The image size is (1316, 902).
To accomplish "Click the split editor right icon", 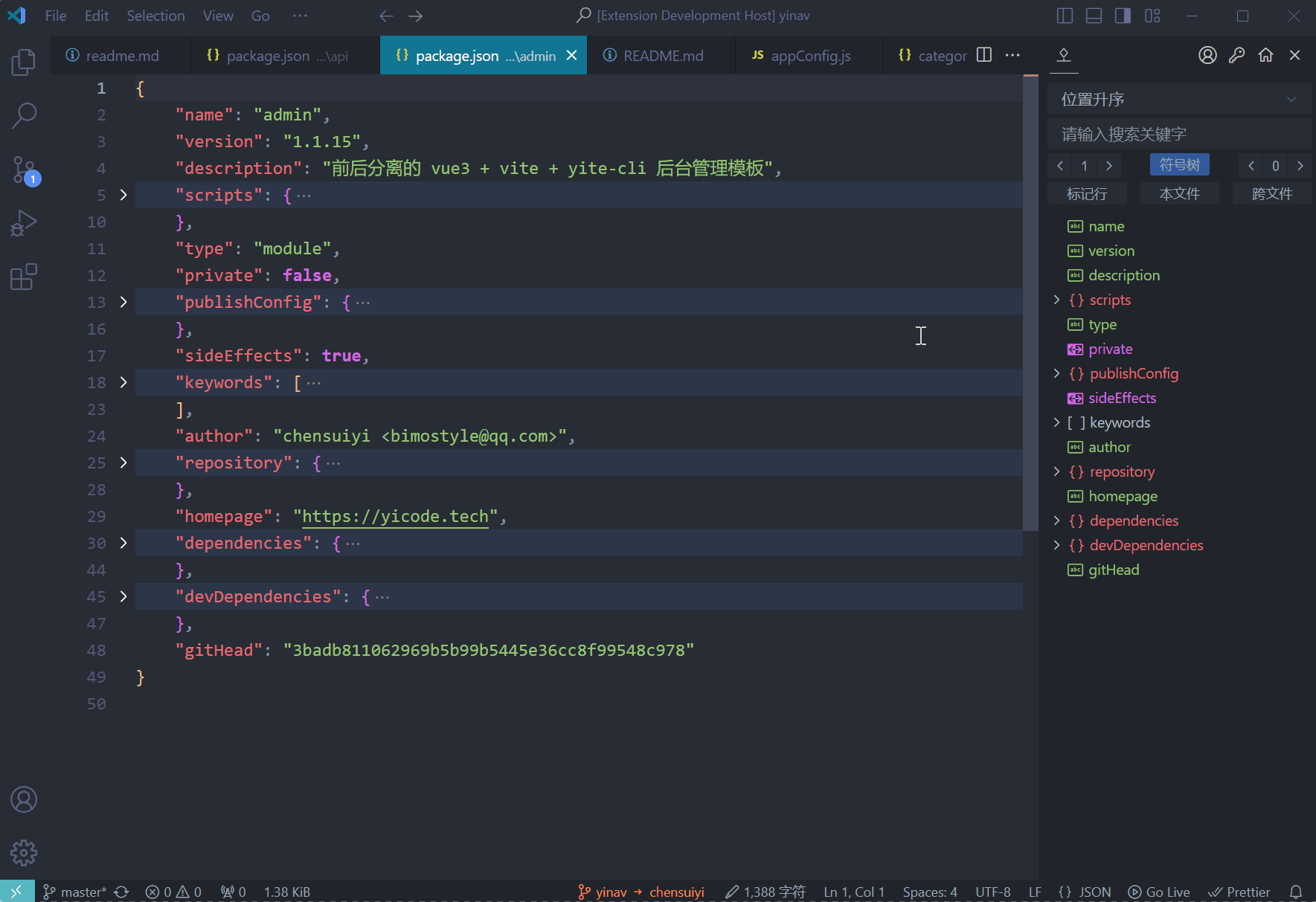I will coord(983,55).
